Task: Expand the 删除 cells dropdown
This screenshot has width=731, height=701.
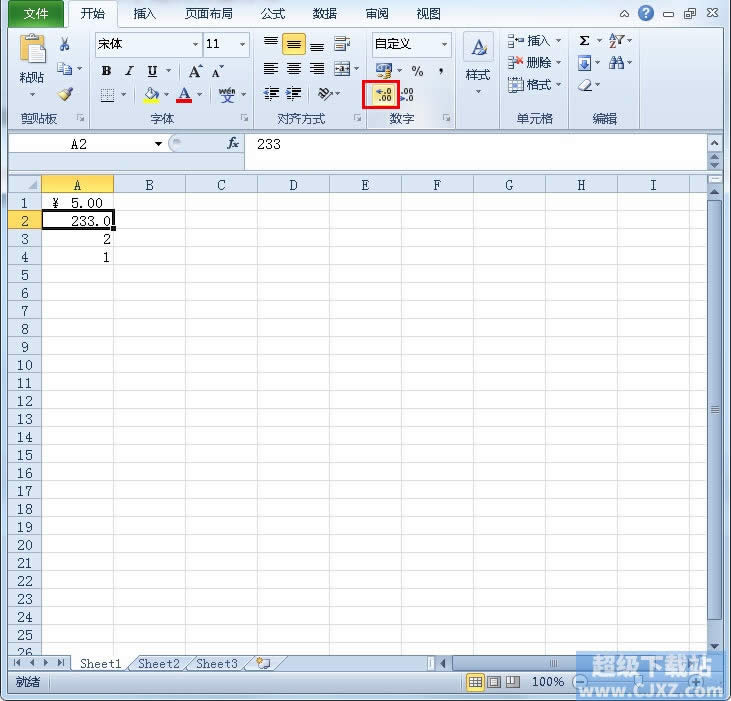Action: tap(559, 62)
